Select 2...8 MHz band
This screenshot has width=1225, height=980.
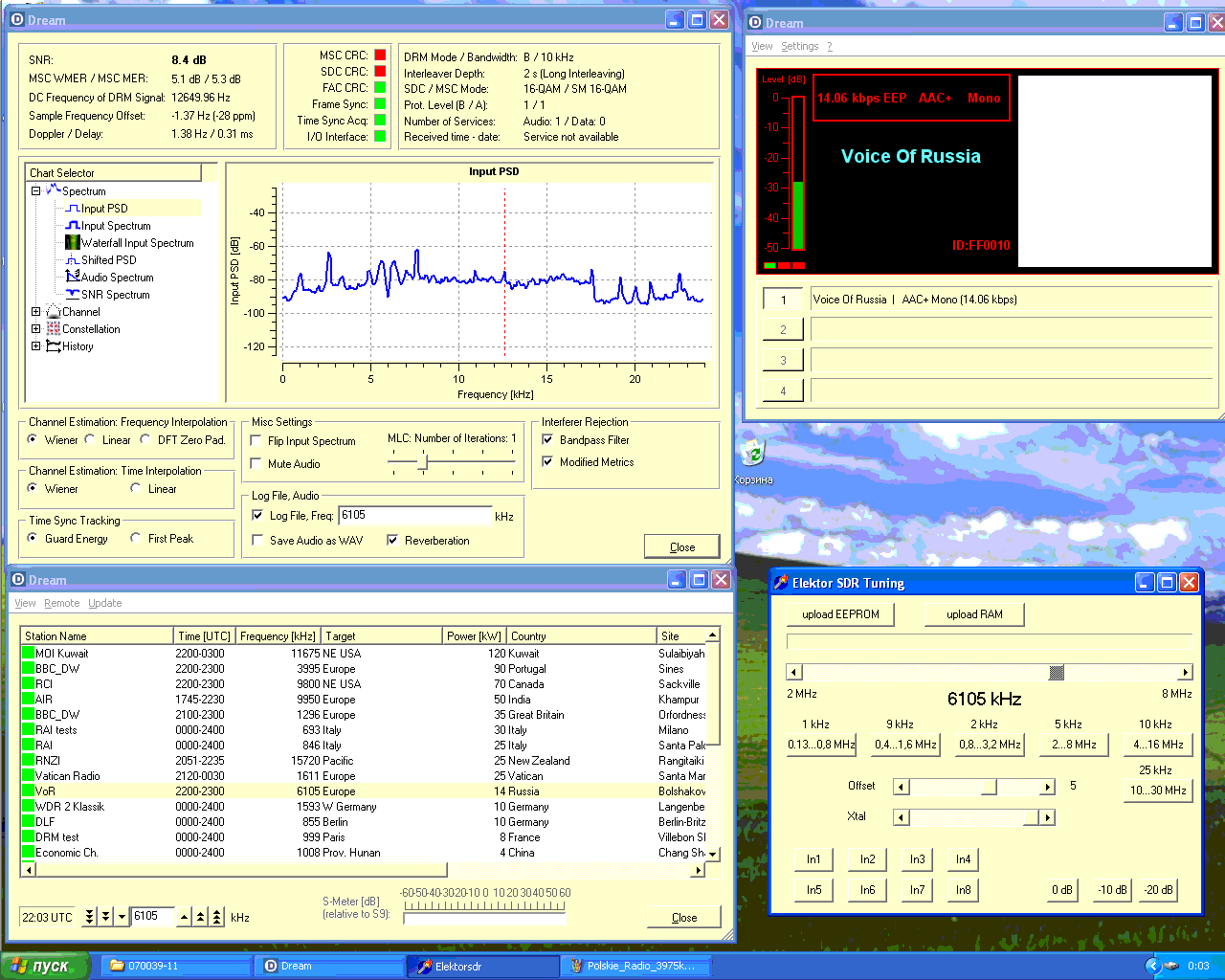[1074, 745]
